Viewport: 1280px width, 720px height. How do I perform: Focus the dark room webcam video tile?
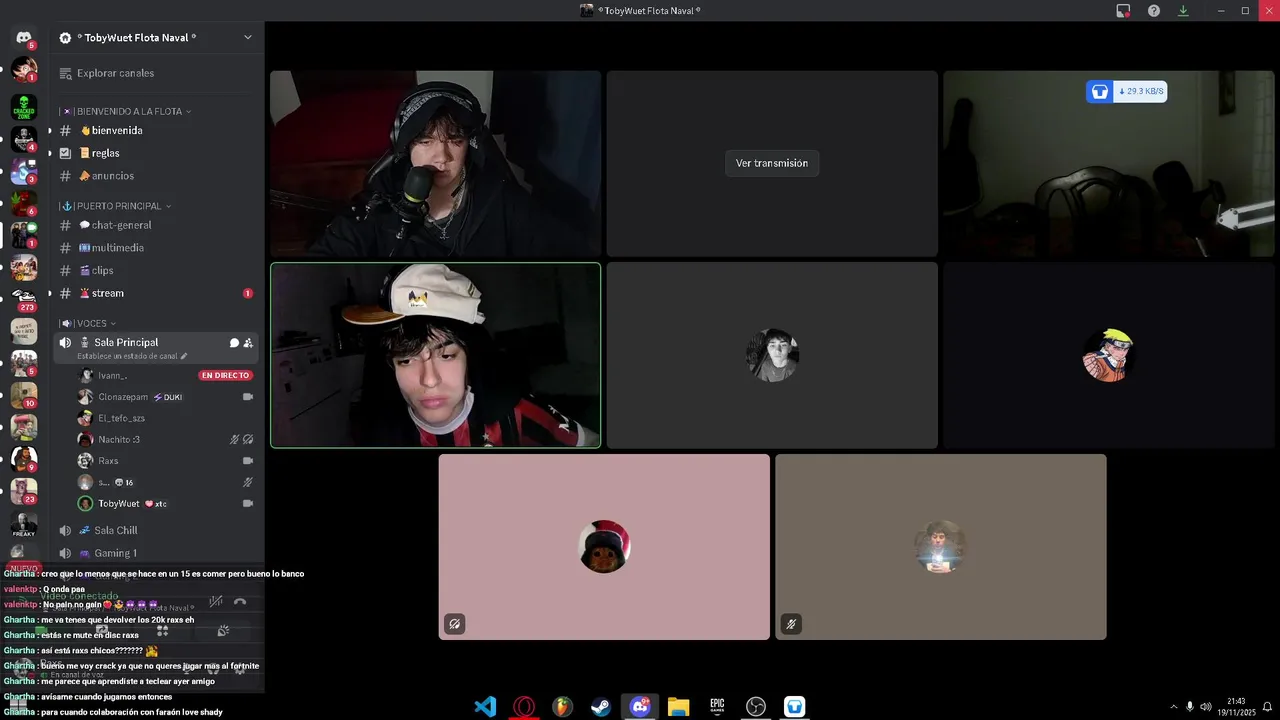tap(1108, 163)
